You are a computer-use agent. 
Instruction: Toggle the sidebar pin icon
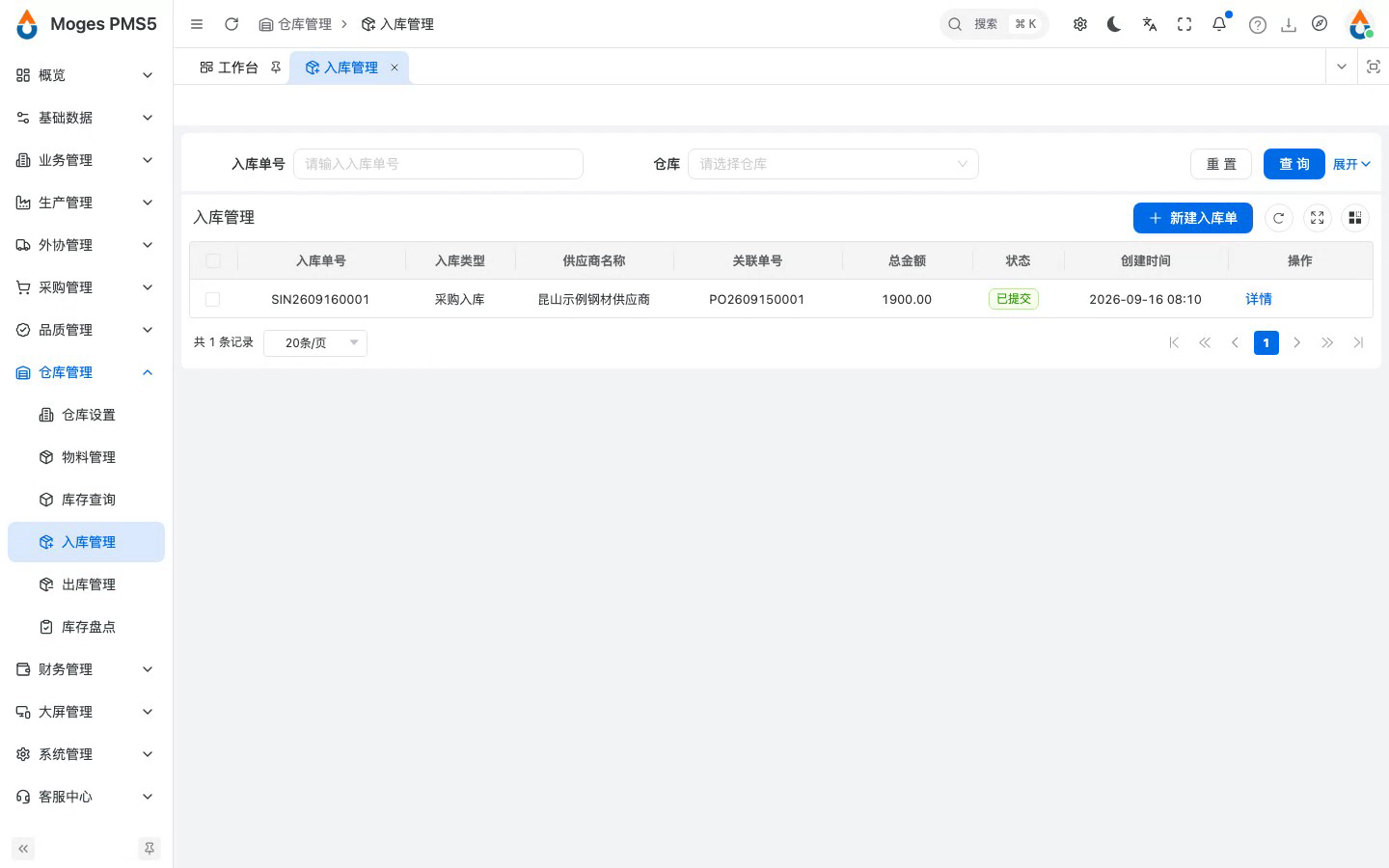(150, 849)
